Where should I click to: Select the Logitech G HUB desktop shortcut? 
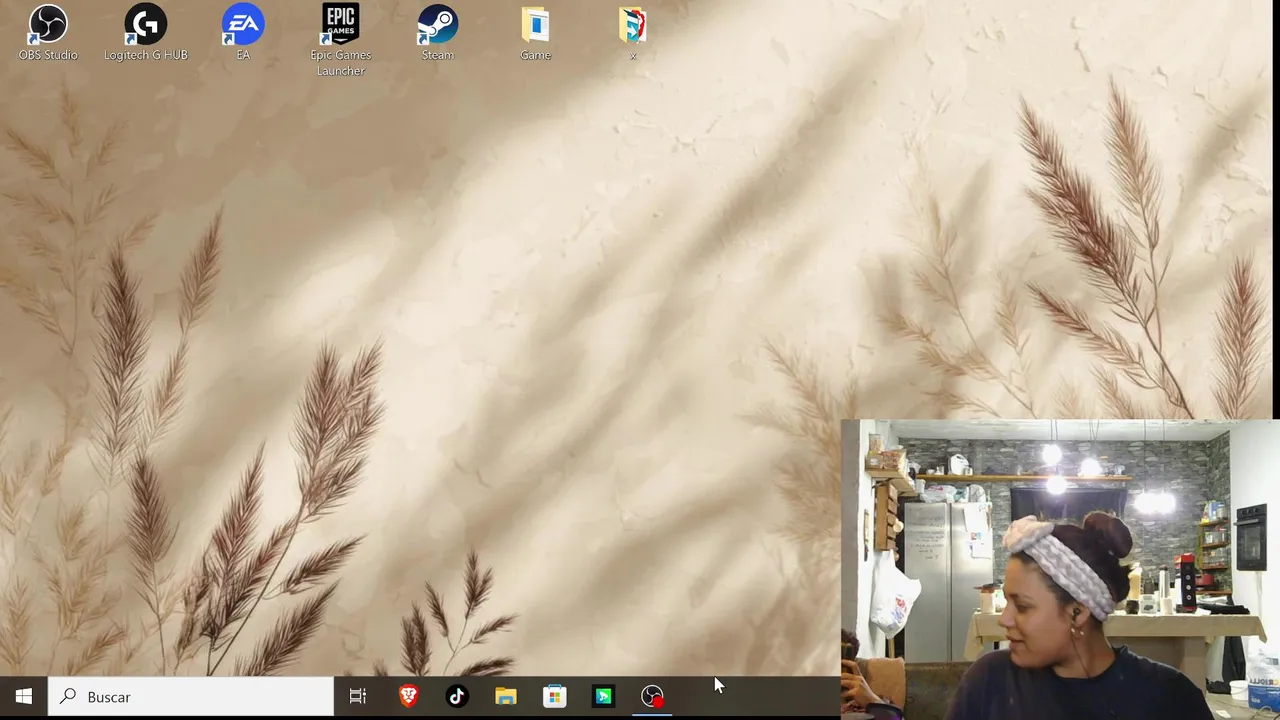point(146,33)
